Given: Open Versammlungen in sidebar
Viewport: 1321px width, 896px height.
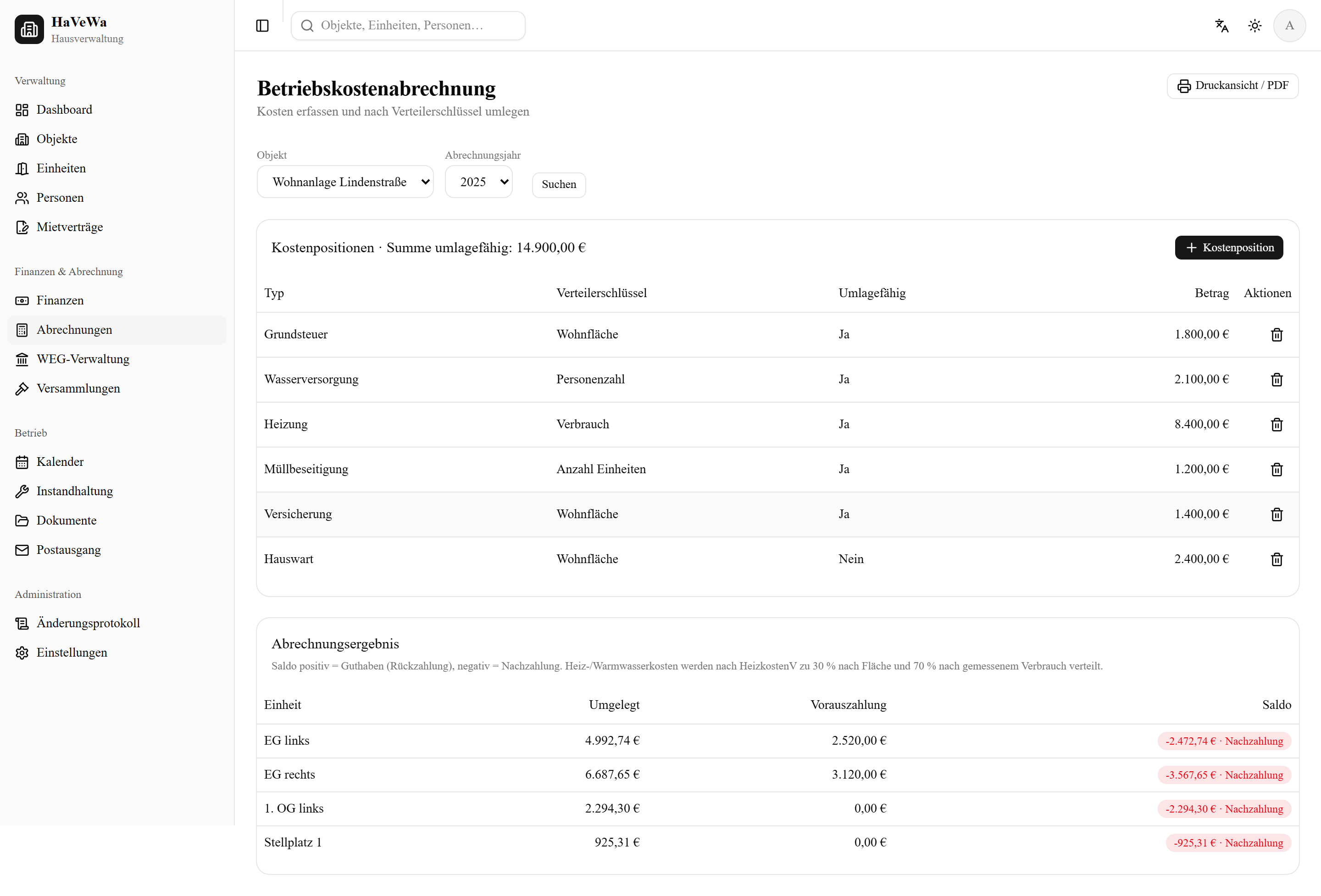Looking at the screenshot, I should coord(117,389).
